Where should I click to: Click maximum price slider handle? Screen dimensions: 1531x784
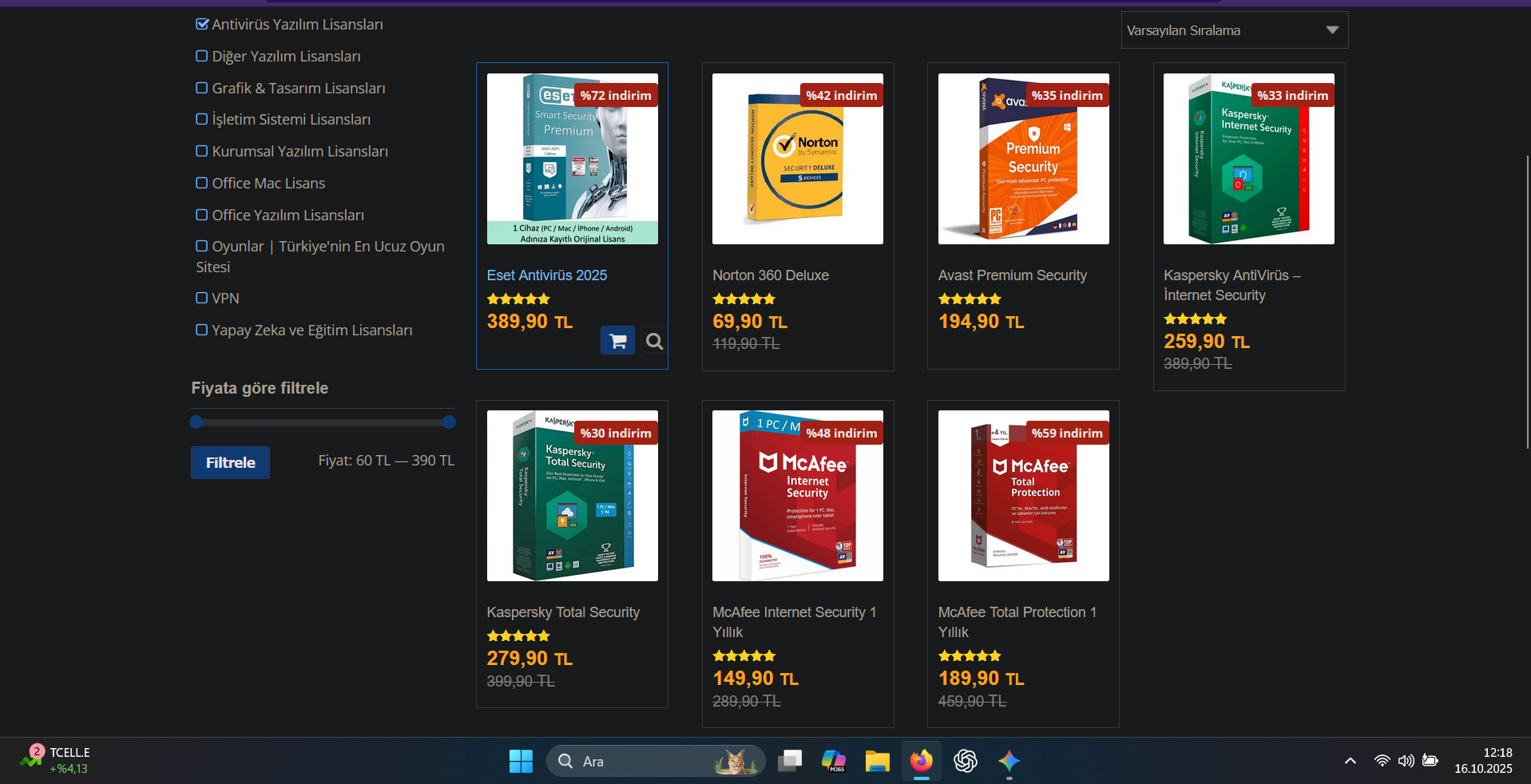tap(450, 422)
